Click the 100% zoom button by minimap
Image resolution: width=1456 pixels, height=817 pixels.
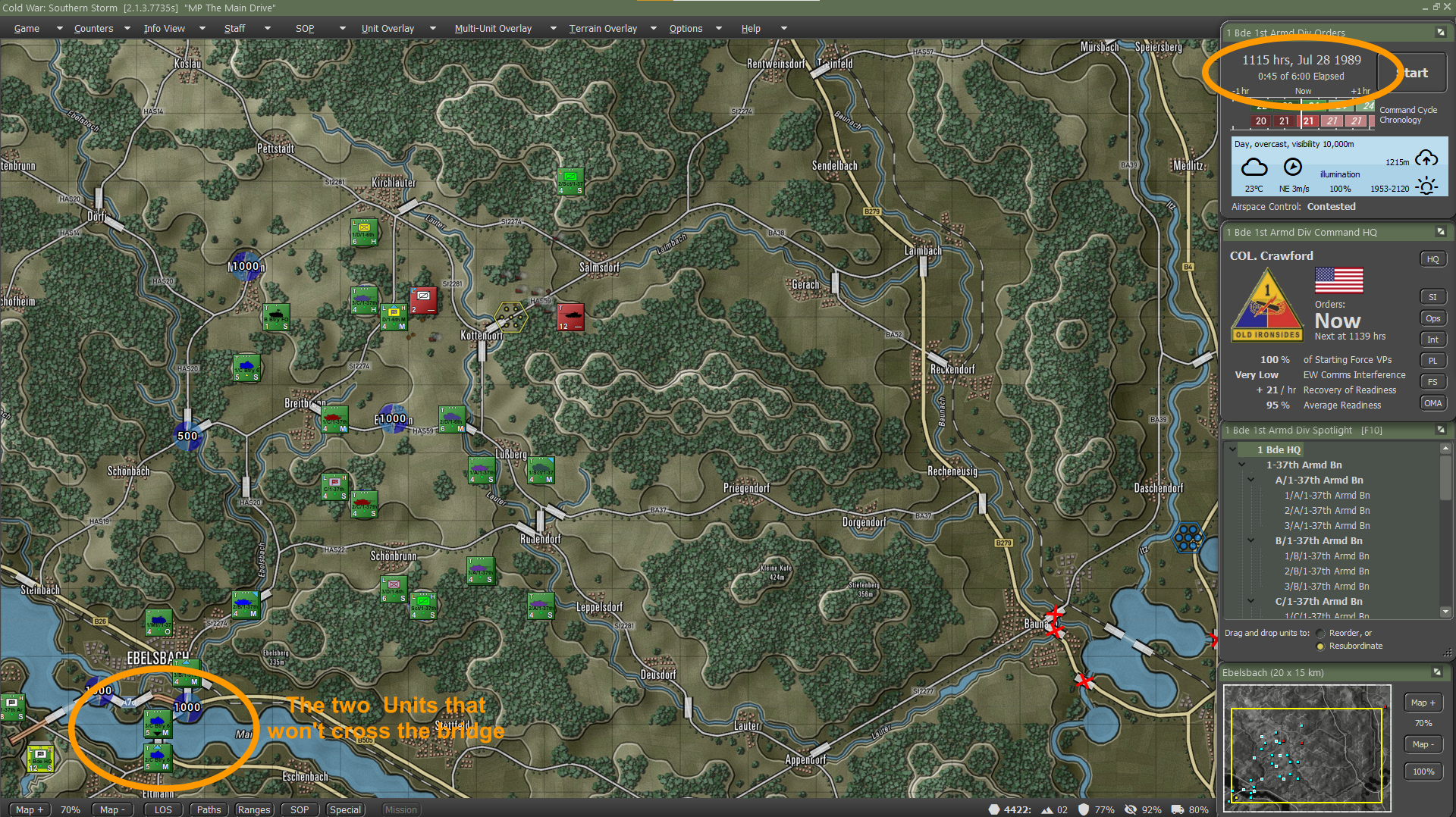(x=1423, y=772)
